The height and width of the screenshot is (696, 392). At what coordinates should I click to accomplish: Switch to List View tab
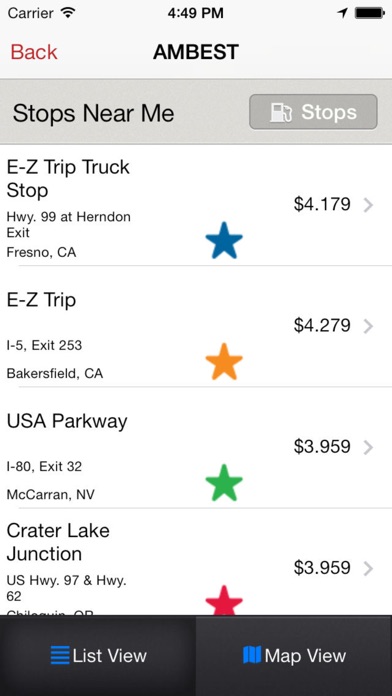pos(98,656)
